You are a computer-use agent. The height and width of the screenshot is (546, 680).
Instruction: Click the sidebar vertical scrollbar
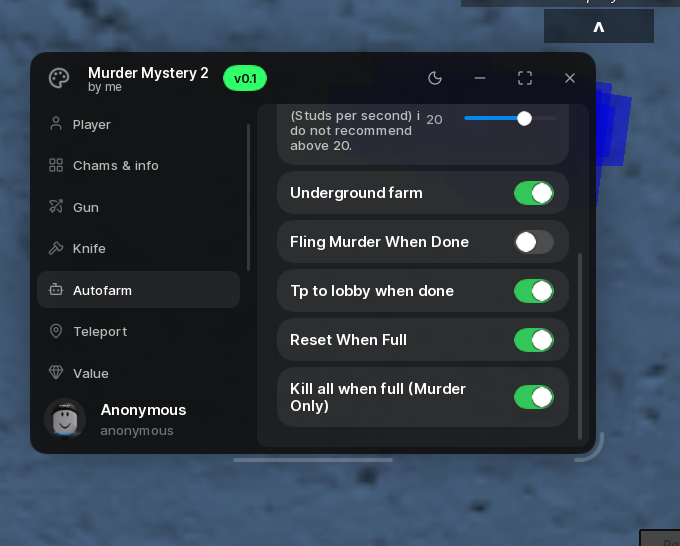[x=248, y=197]
